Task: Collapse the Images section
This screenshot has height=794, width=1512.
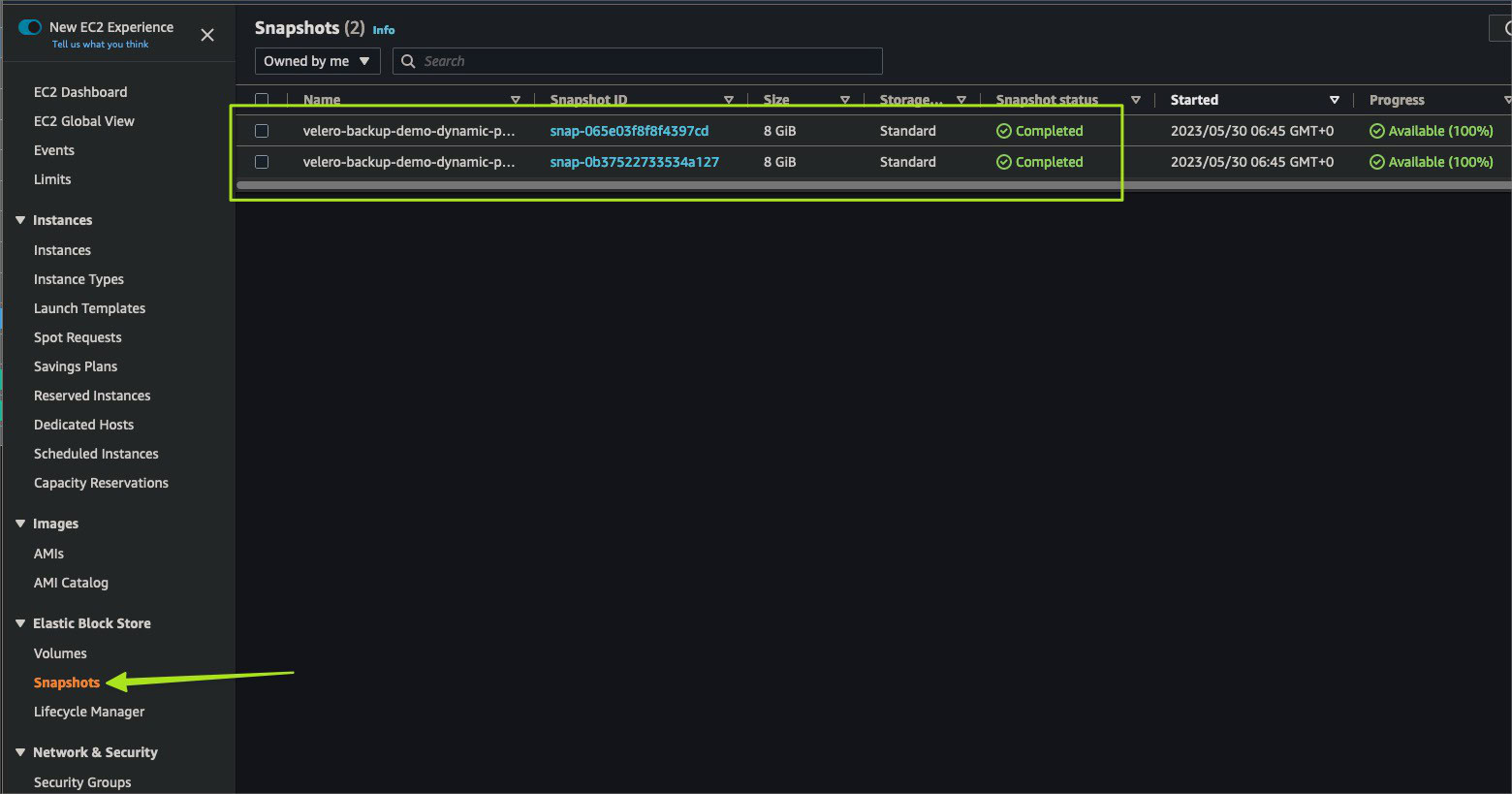Action: (x=20, y=524)
